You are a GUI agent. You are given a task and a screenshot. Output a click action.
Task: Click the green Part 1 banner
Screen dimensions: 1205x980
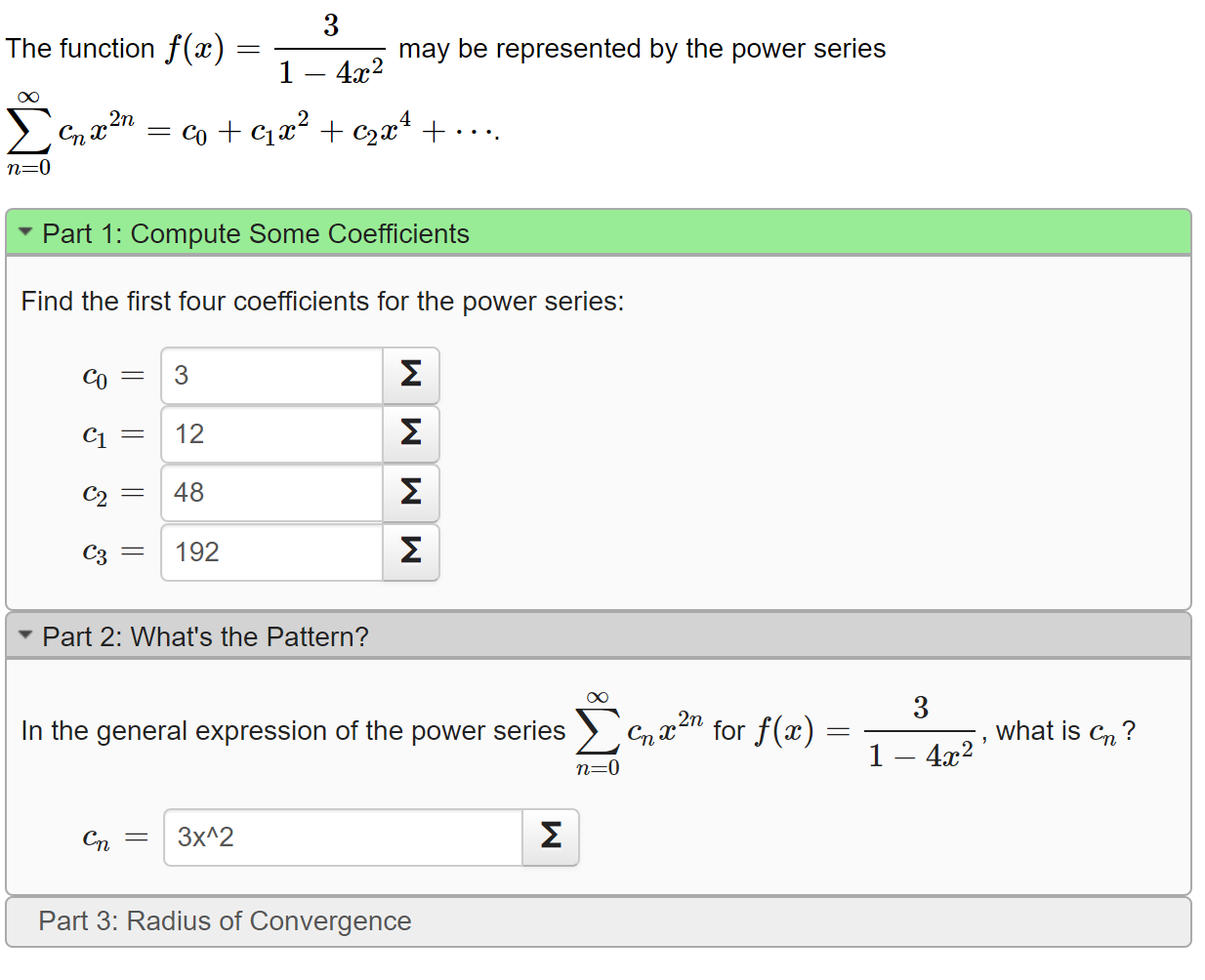586,233
